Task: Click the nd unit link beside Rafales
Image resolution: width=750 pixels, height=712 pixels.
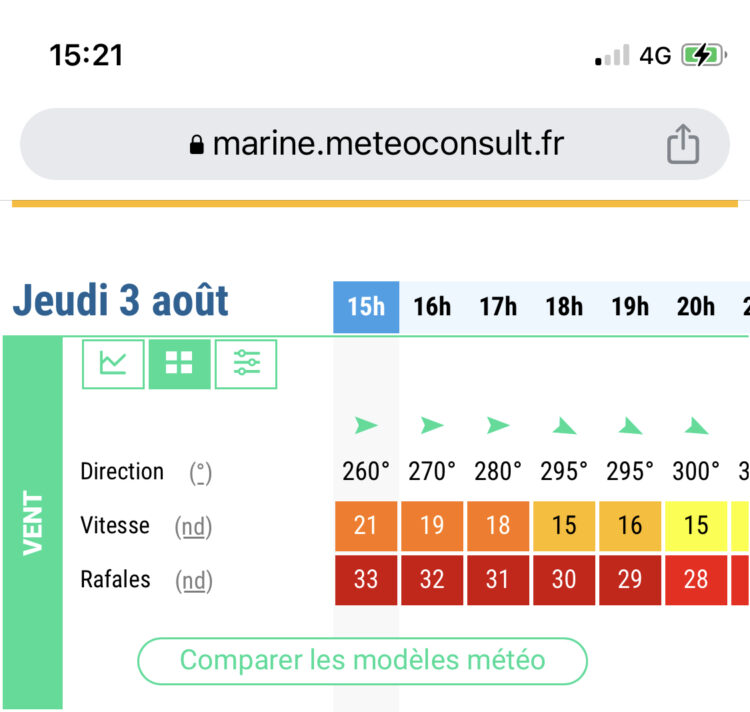Action: point(194,581)
